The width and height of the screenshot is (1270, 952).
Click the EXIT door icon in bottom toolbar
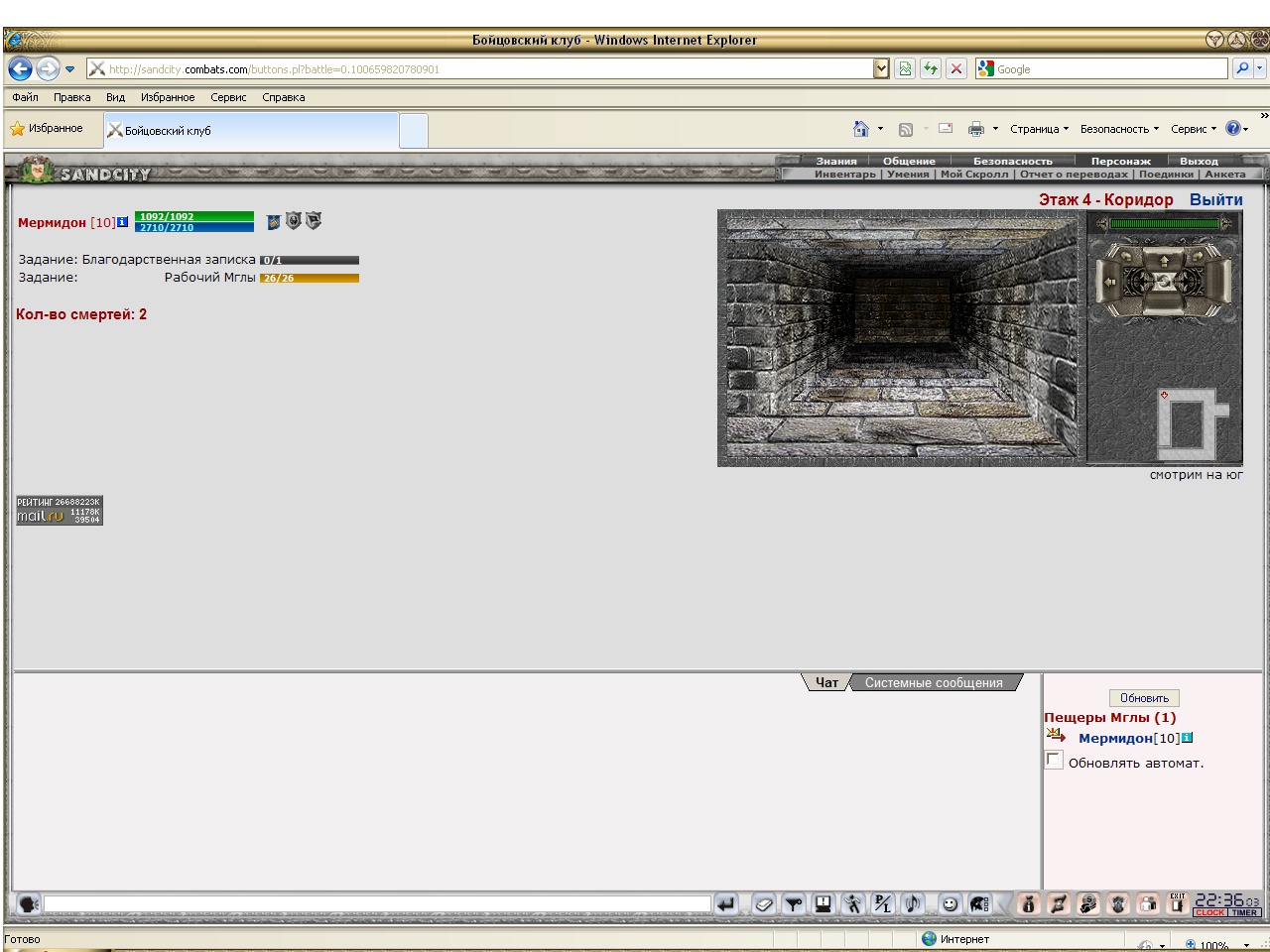(x=1178, y=902)
